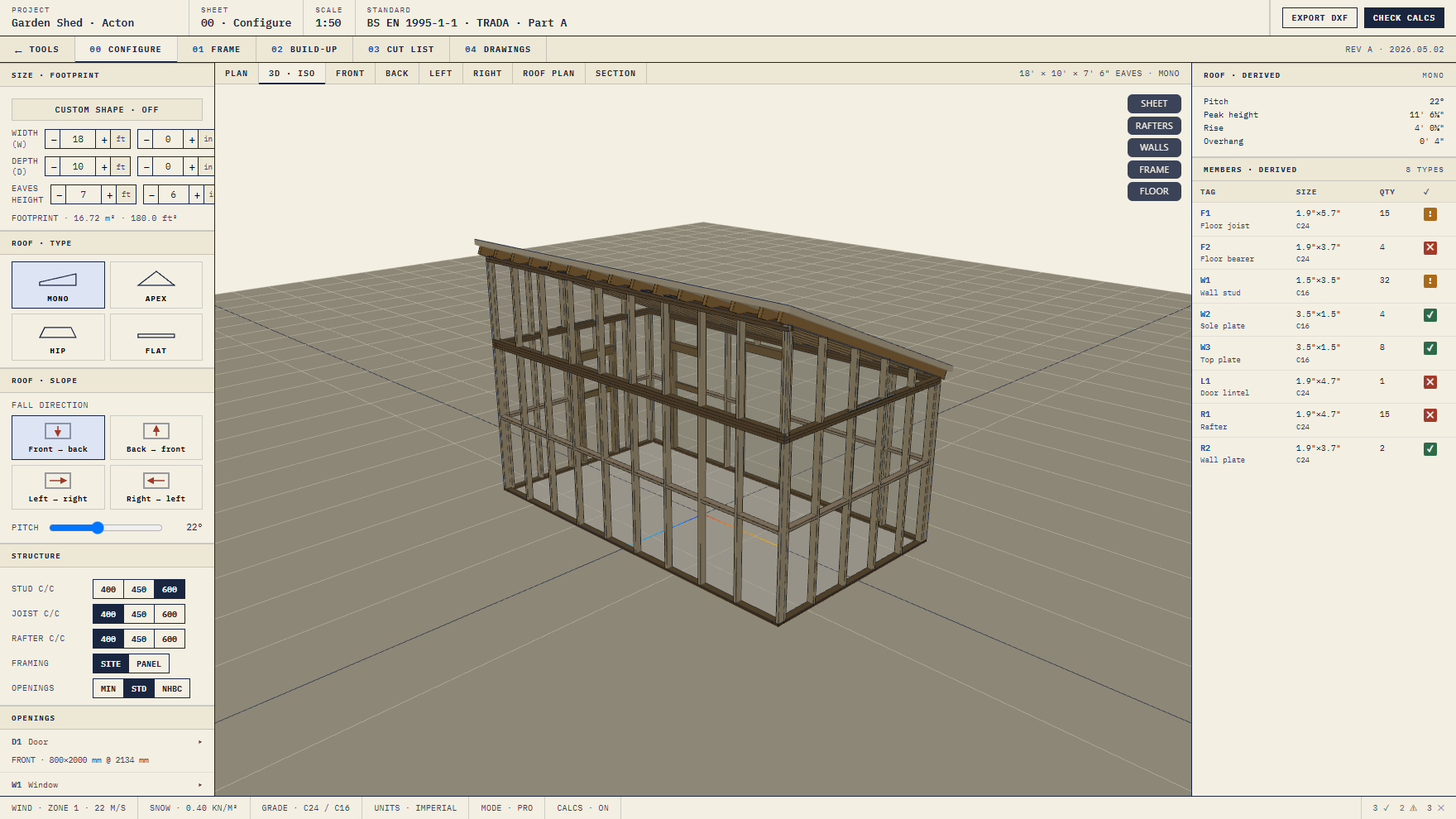Select MIN openings option
The width and height of the screenshot is (1456, 819).
pos(108,688)
